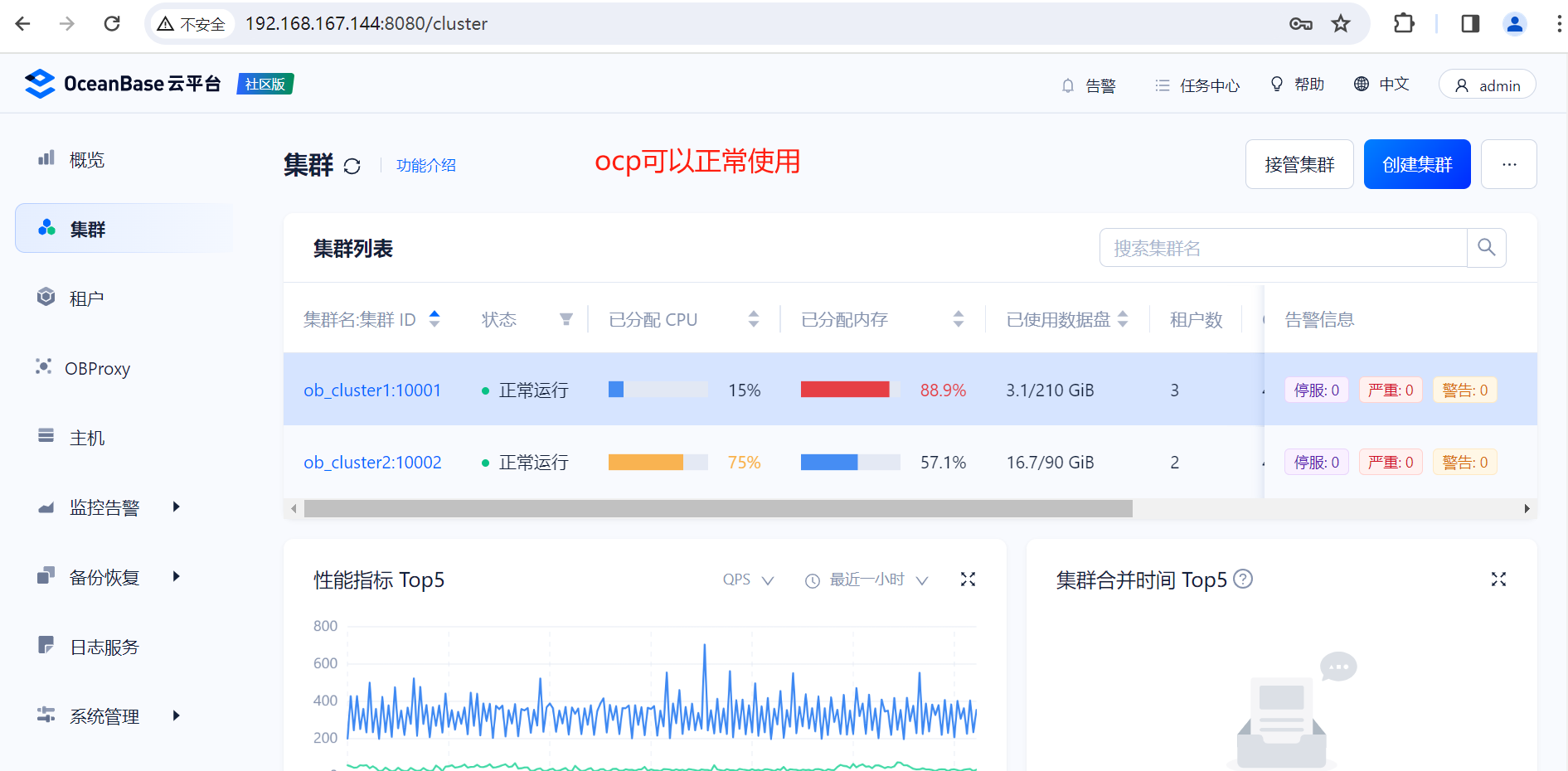1568x771 pixels.
Task: Sort by allocated memory column arrows
Action: point(959,318)
